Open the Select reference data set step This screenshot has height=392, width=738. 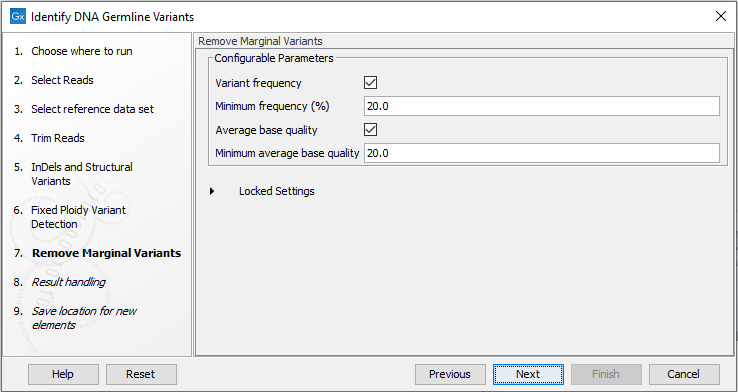click(92, 109)
